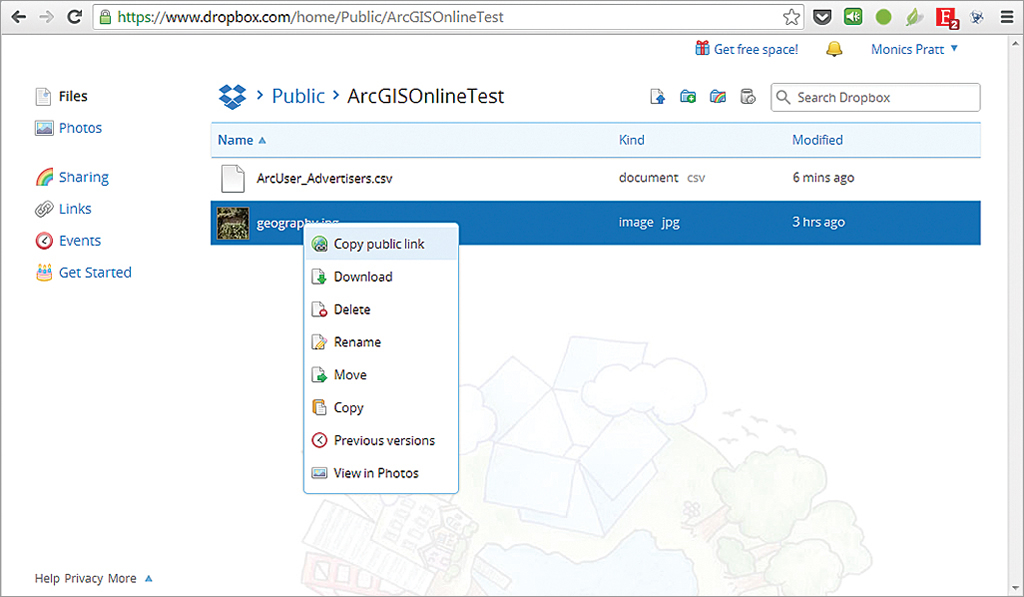1024x597 pixels.
Task: Click the gift icon near free space
Action: pos(702,48)
